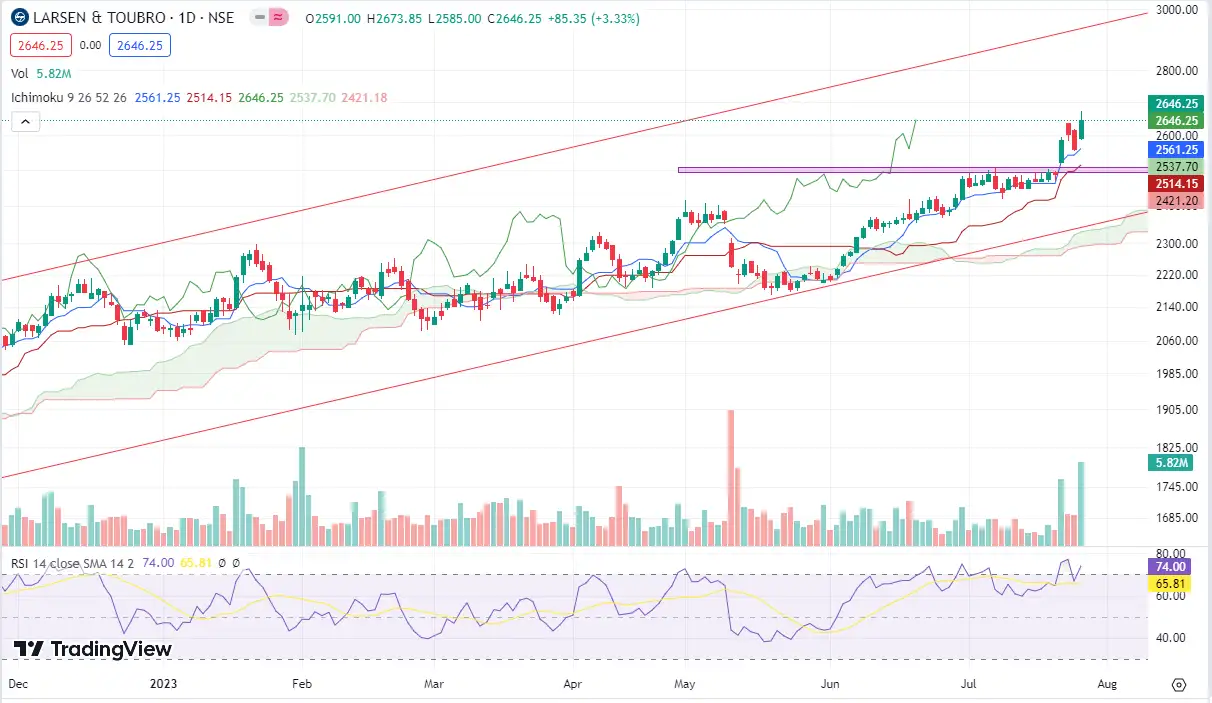The image size is (1212, 703).
Task: Click the blue buy price button 2646.25
Action: tap(140, 45)
